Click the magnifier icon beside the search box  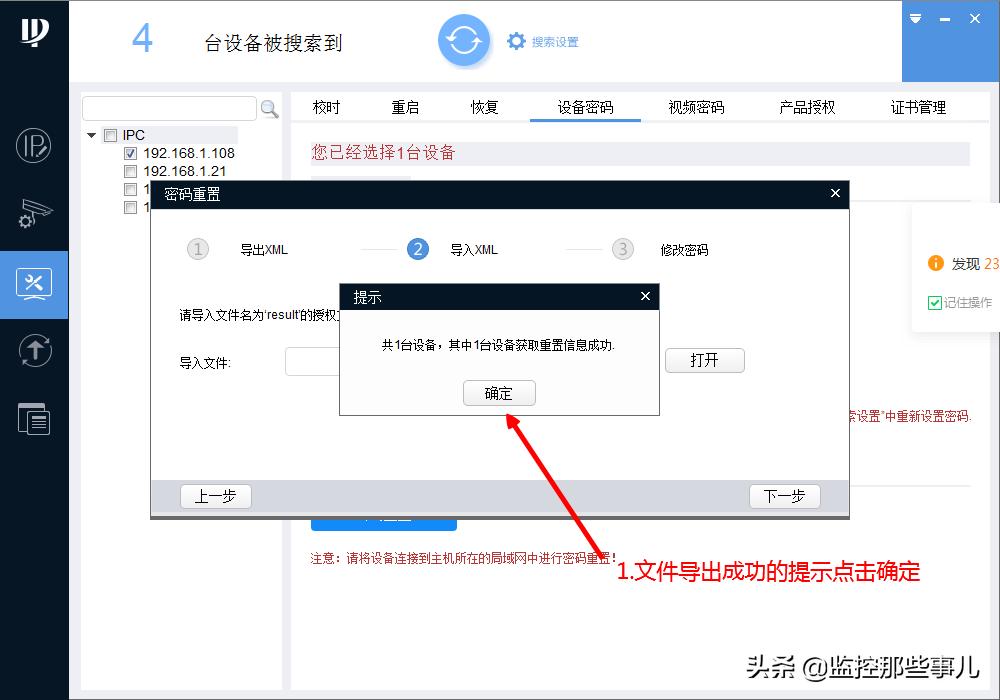pos(268,108)
